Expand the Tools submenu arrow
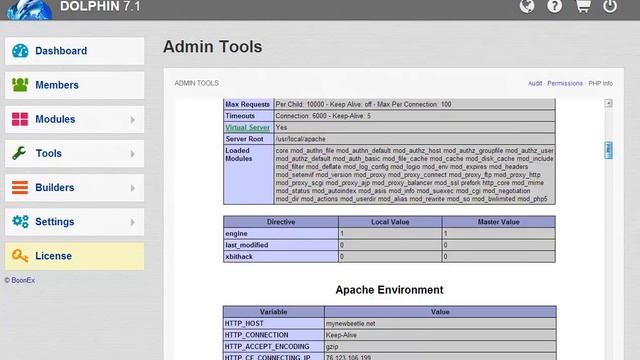640x360 pixels. [133, 154]
